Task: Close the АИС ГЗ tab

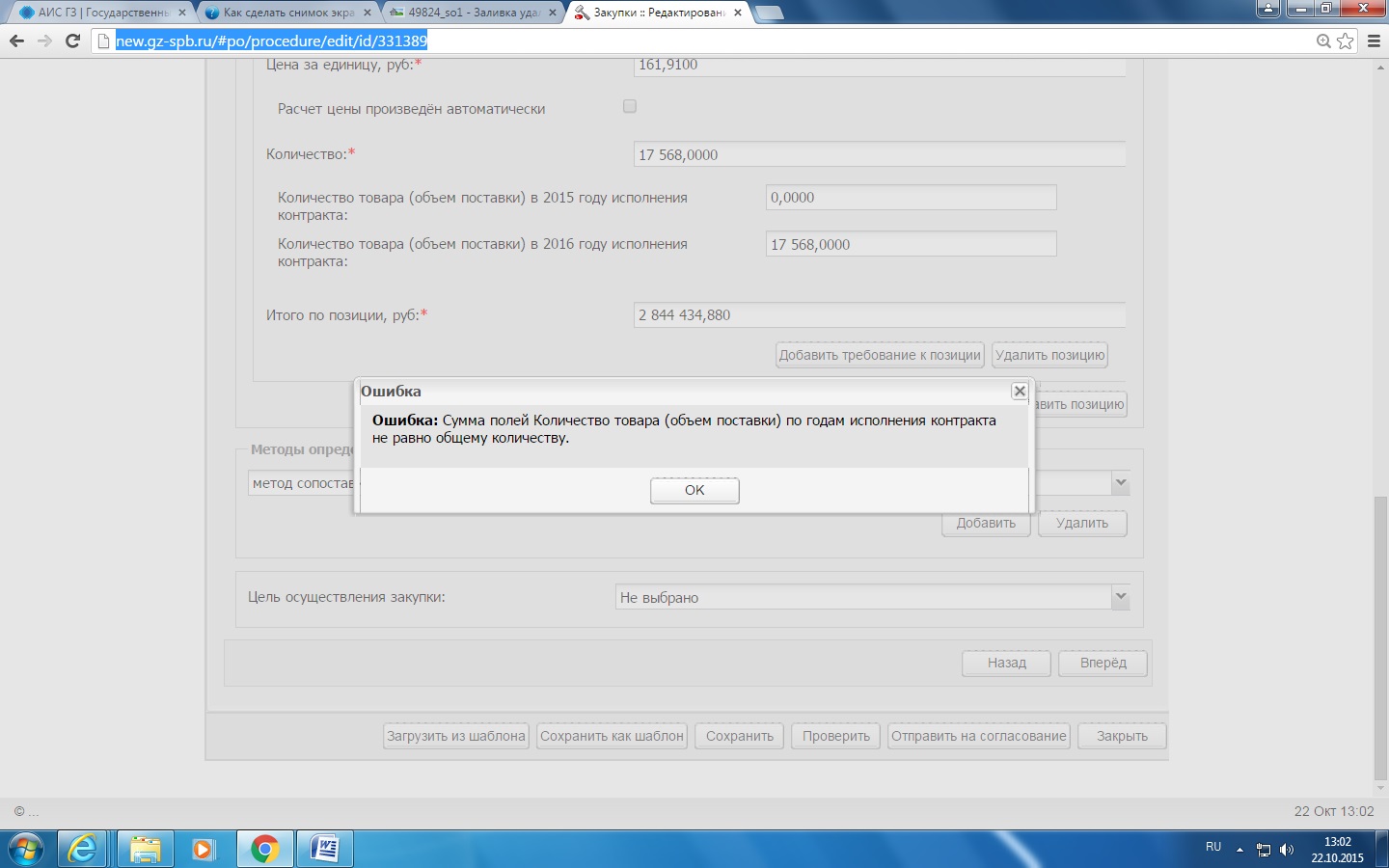Action: coord(182,13)
